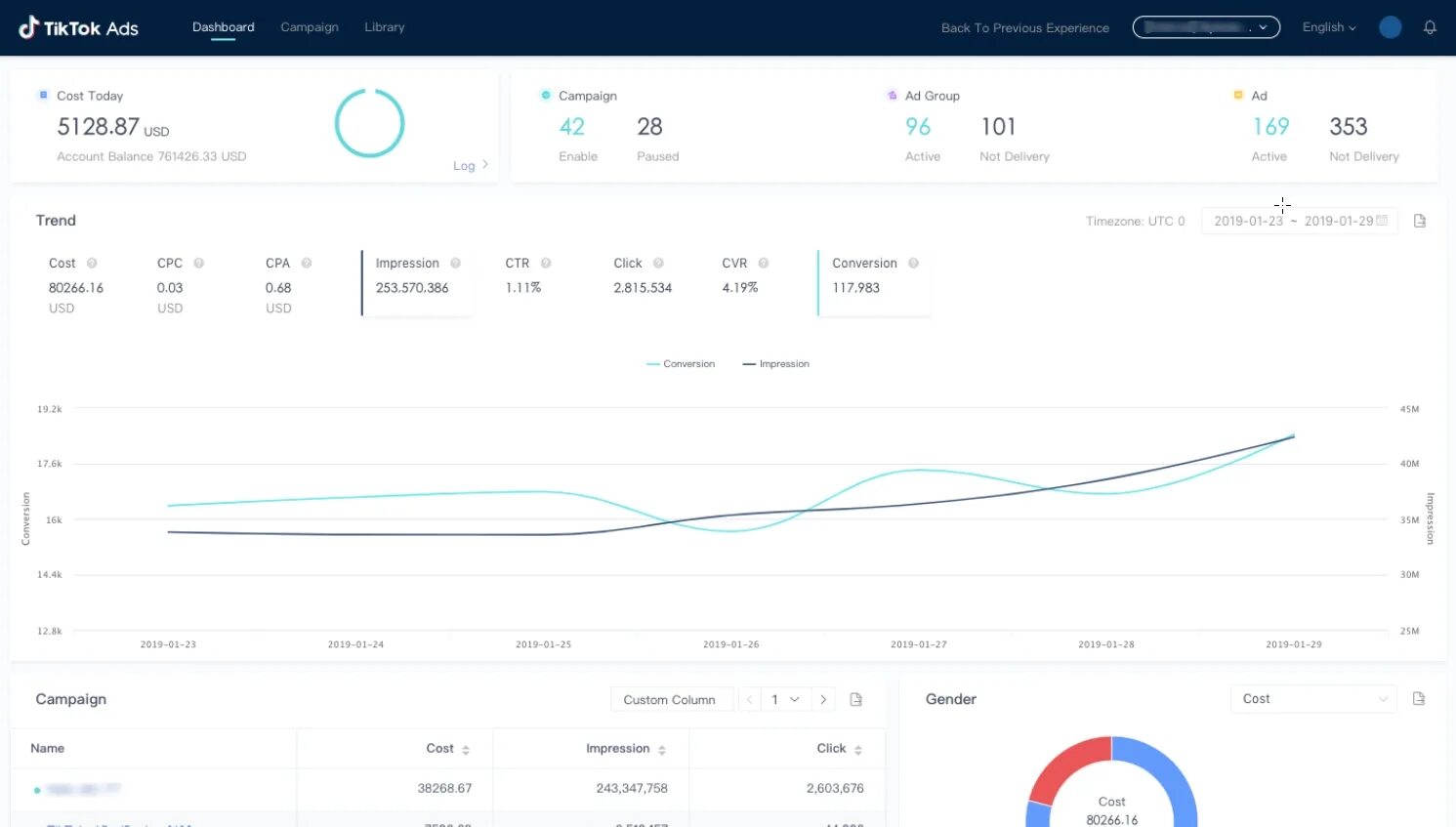Image resolution: width=1456 pixels, height=827 pixels.
Task: Open the Library tab
Action: [x=385, y=27]
